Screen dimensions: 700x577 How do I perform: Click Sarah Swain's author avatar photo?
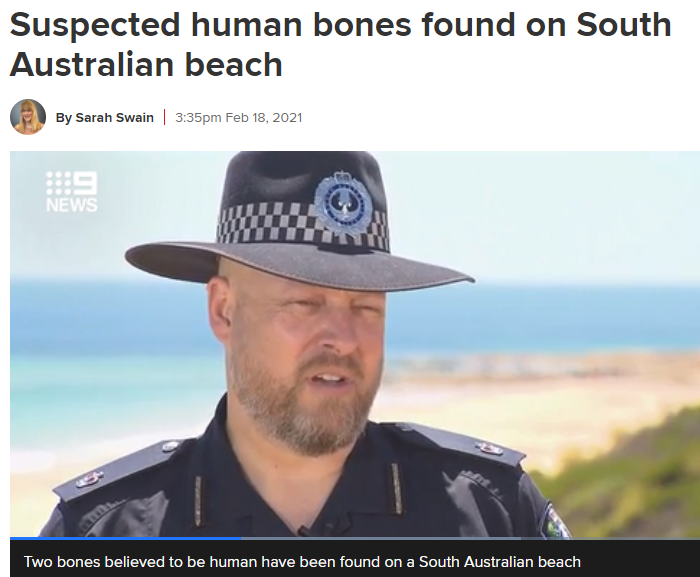click(28, 117)
